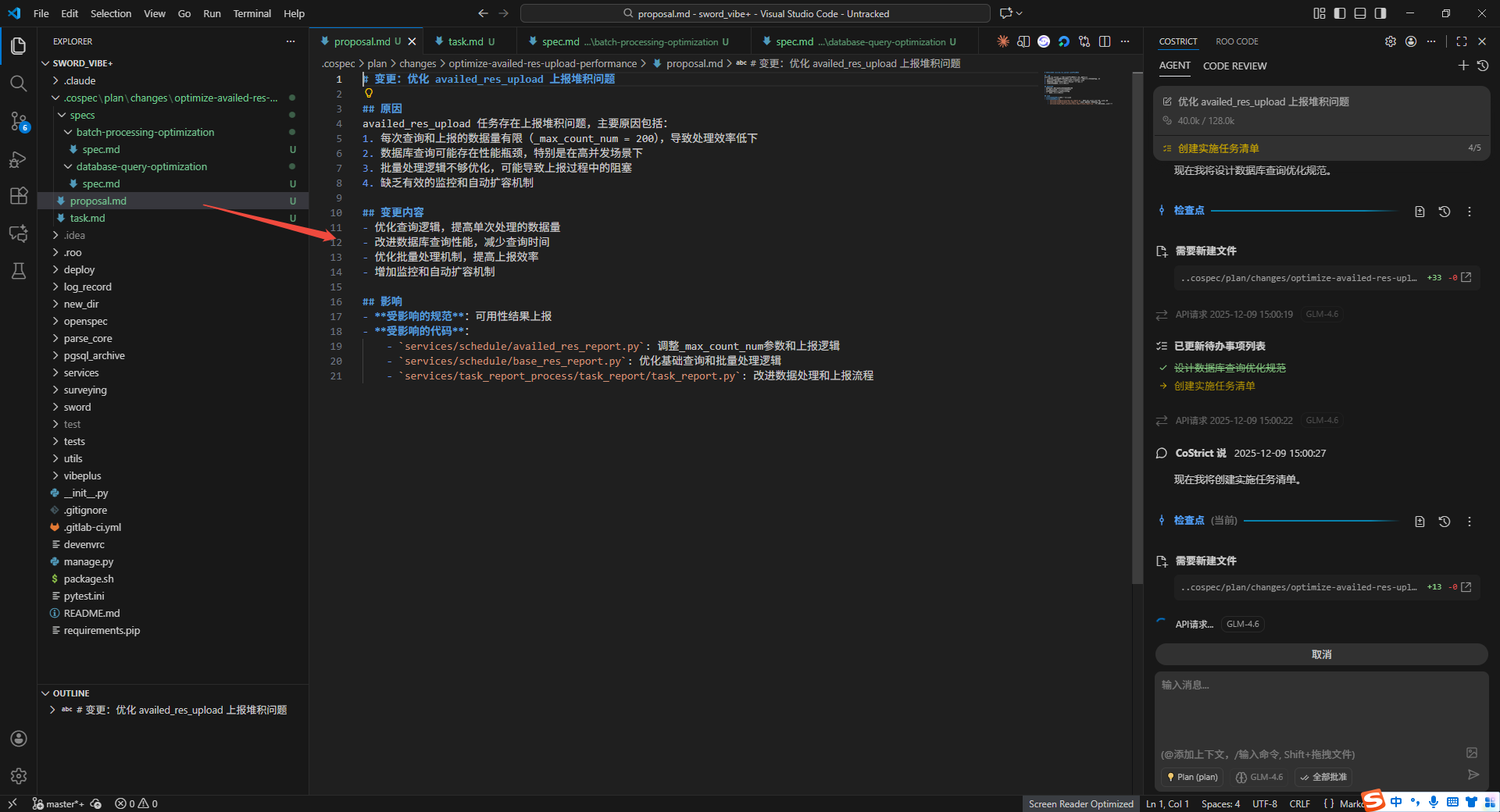Toggle the bottom panel layout button

tap(1360, 13)
